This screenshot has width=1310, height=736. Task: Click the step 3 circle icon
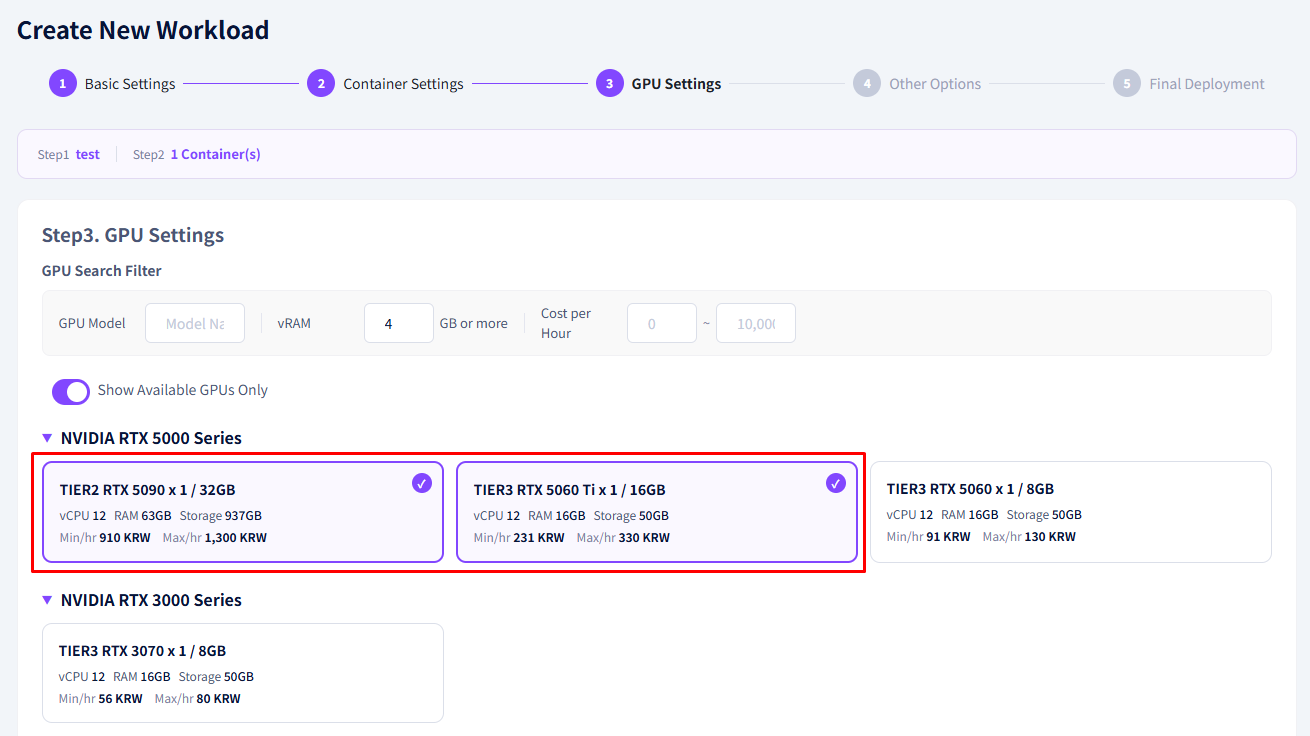tap(609, 83)
